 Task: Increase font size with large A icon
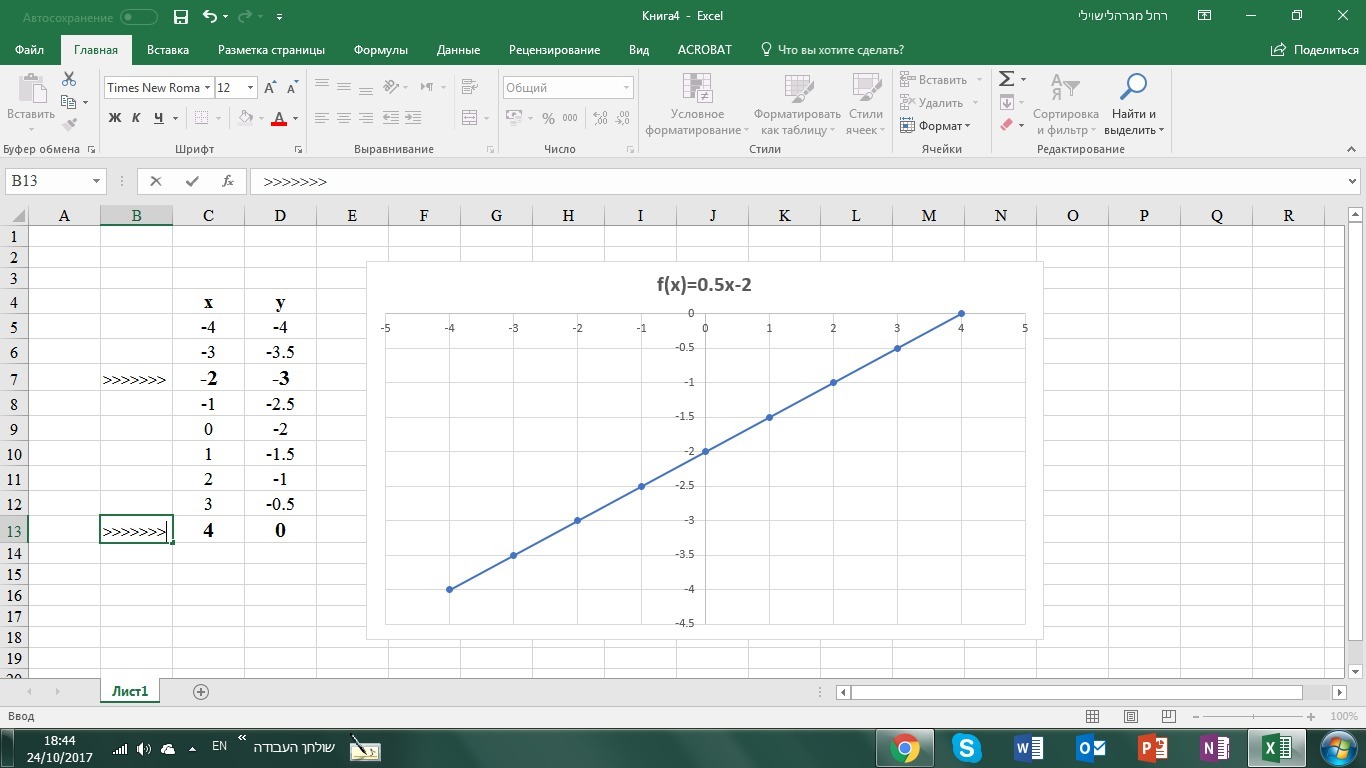pyautogui.click(x=270, y=88)
